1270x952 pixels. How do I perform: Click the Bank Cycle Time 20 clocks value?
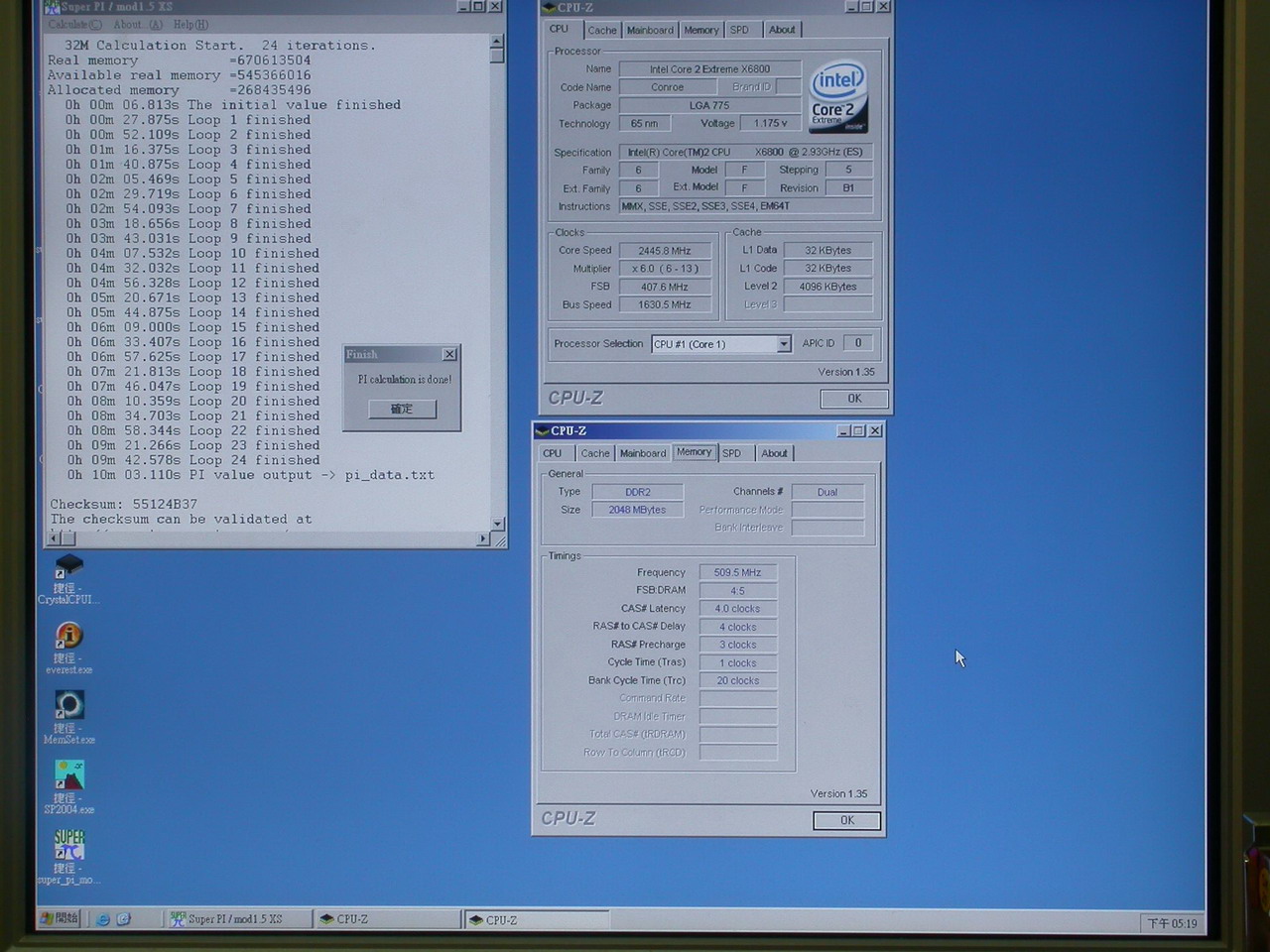(737, 680)
